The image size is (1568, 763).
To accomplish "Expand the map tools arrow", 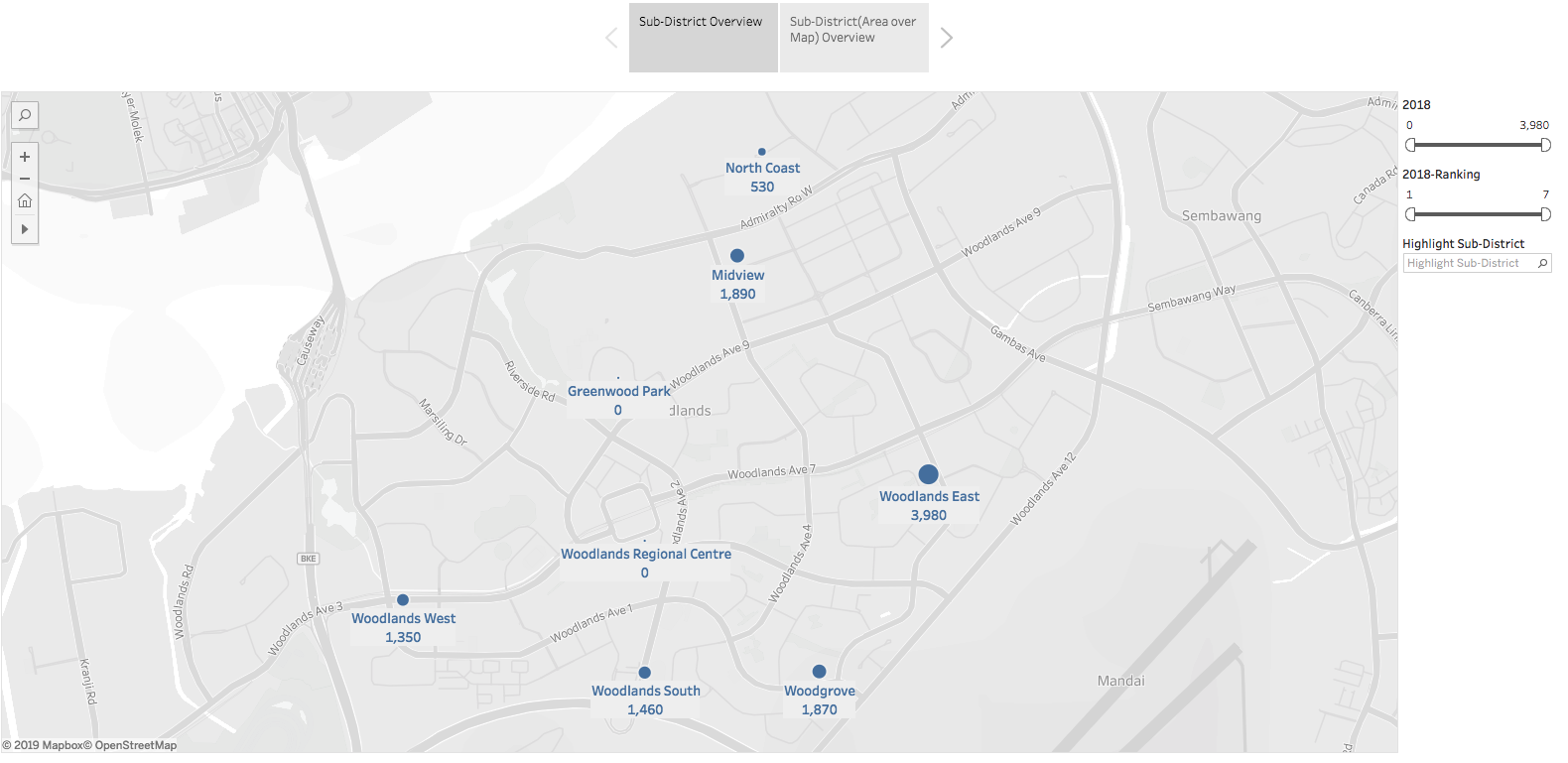I will 25,229.
